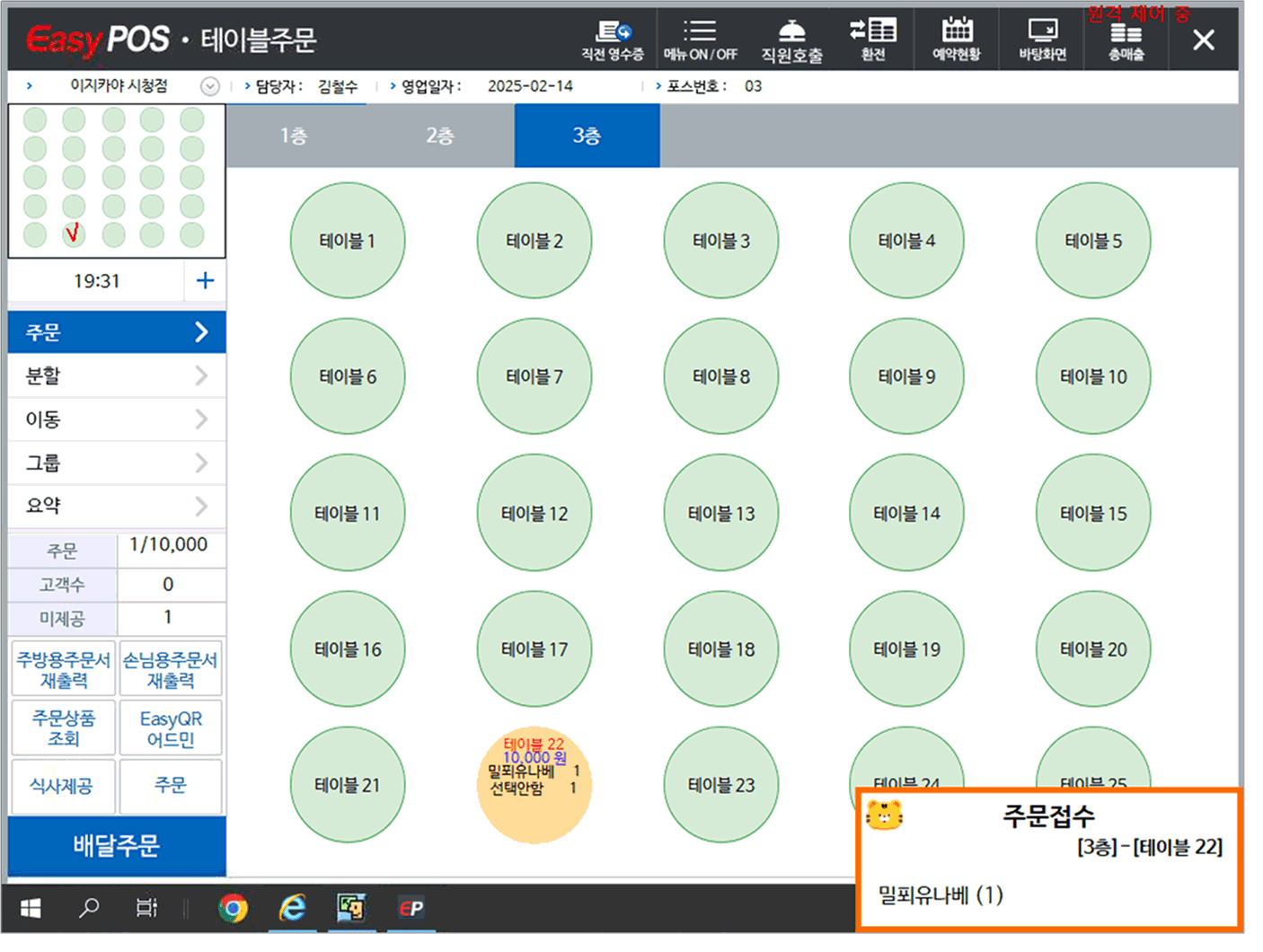Click the 주방용주문서 재출력 button

coord(64,670)
